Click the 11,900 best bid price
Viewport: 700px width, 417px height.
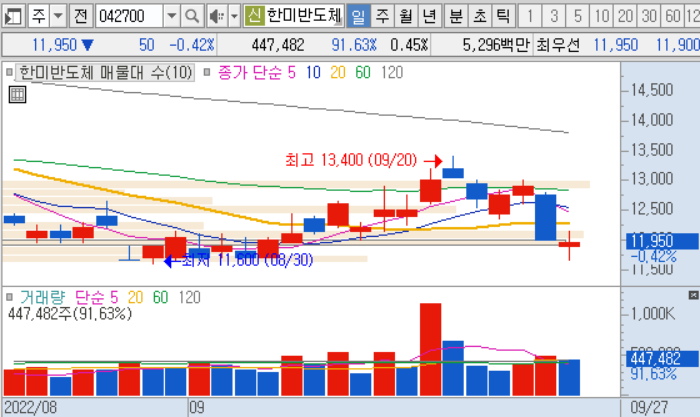[x=677, y=45]
